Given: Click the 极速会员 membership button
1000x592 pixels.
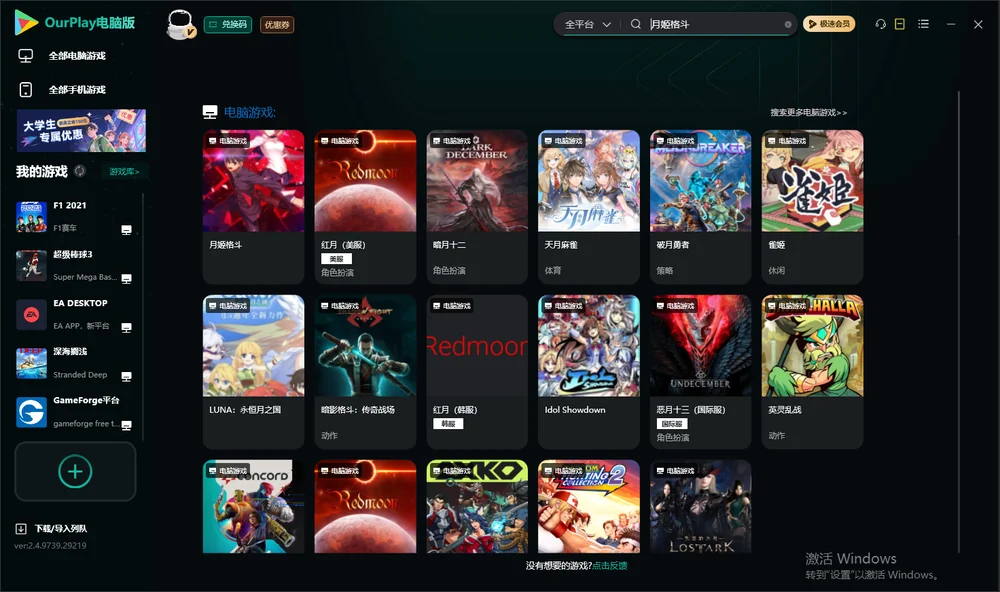Looking at the screenshot, I should (x=829, y=24).
